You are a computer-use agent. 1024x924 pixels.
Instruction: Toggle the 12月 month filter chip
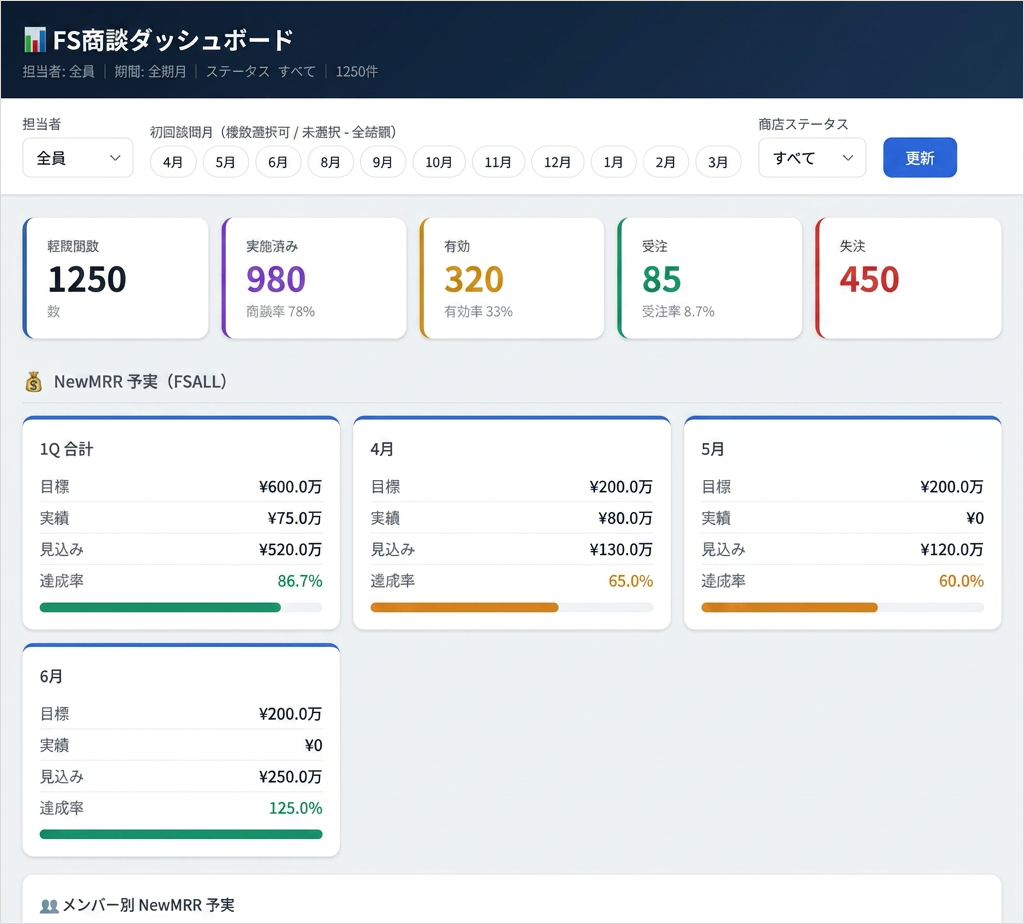[x=558, y=162]
